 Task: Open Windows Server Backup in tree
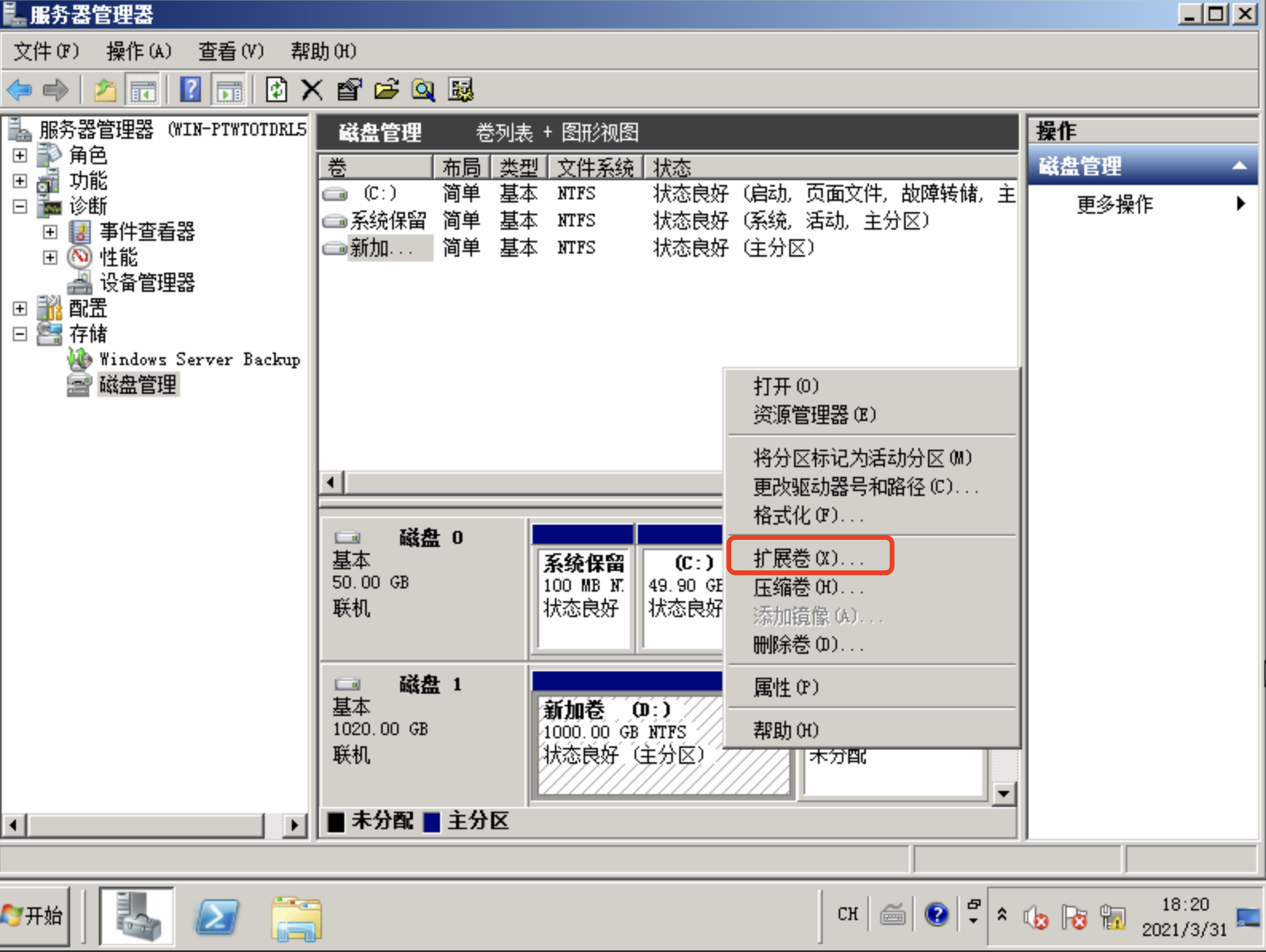tap(199, 359)
